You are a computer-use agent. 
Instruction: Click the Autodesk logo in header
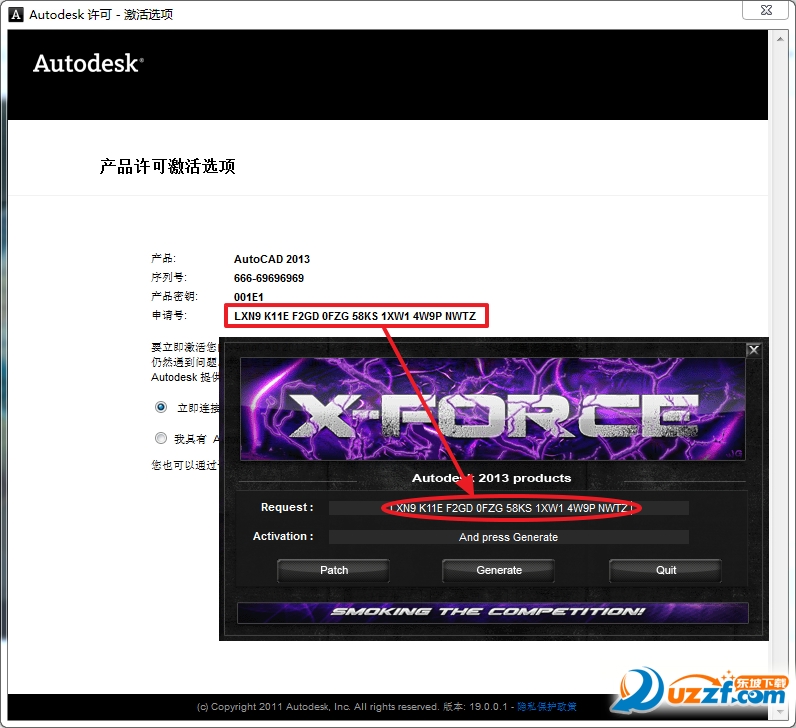(x=88, y=63)
